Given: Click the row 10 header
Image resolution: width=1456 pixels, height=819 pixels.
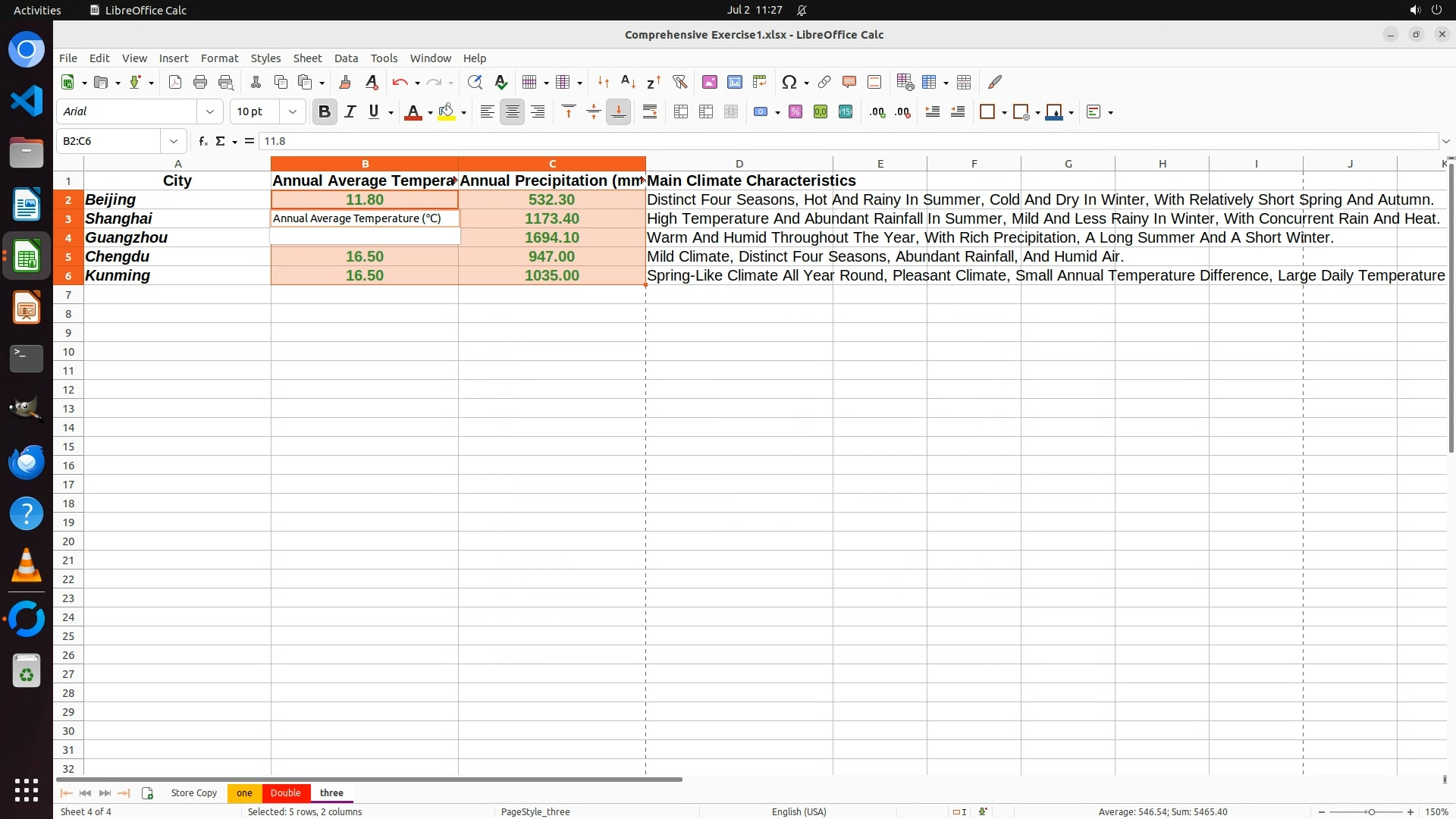Looking at the screenshot, I should [68, 352].
